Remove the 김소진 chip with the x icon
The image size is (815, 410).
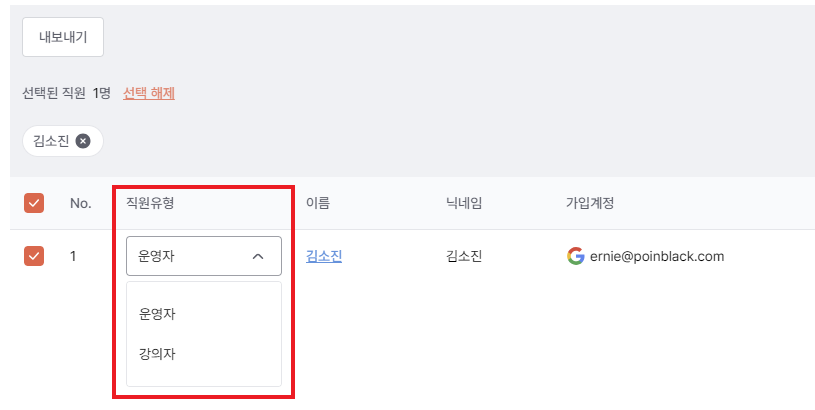(83, 141)
